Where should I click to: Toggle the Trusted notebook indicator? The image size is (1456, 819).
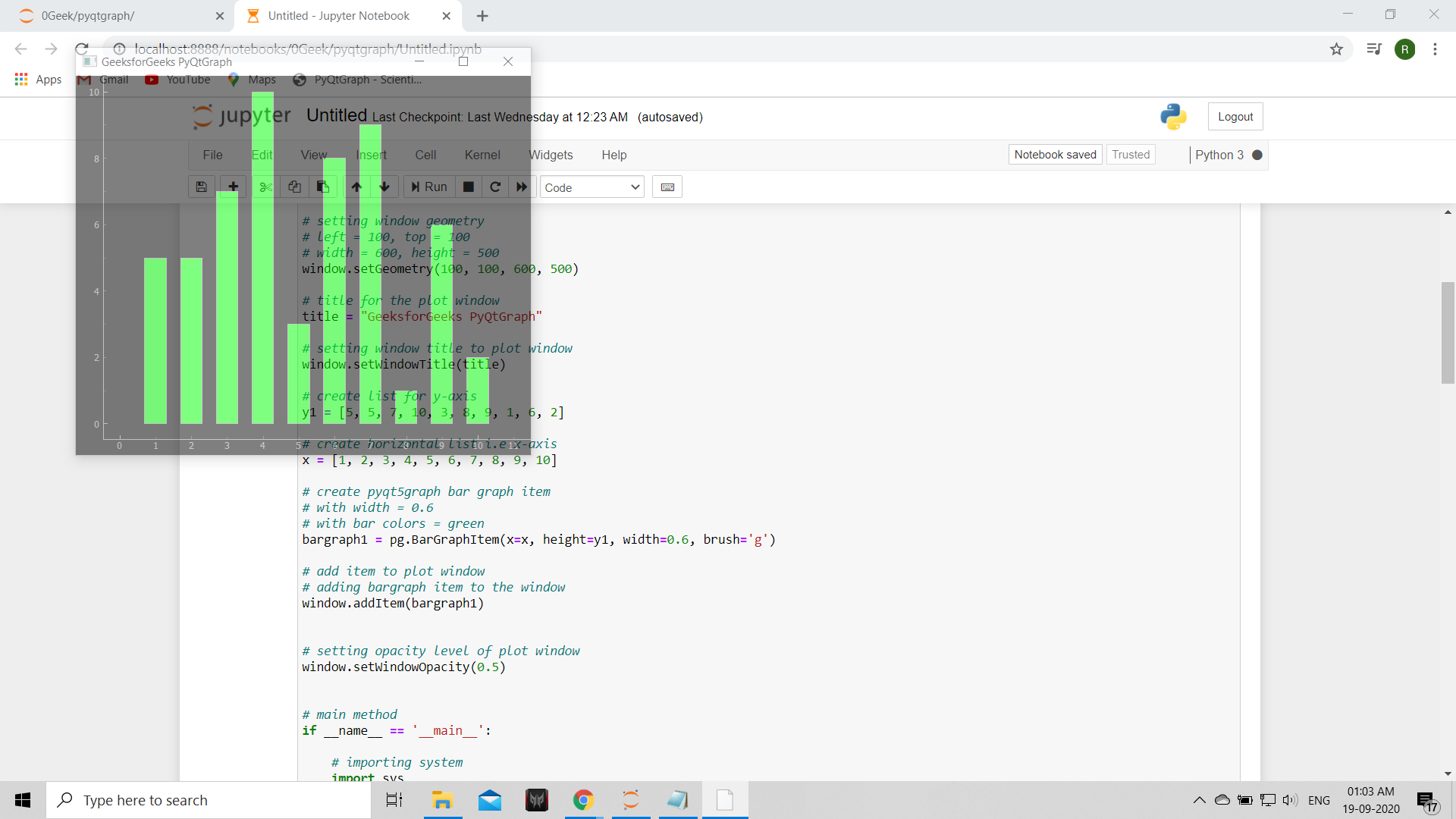coord(1131,155)
